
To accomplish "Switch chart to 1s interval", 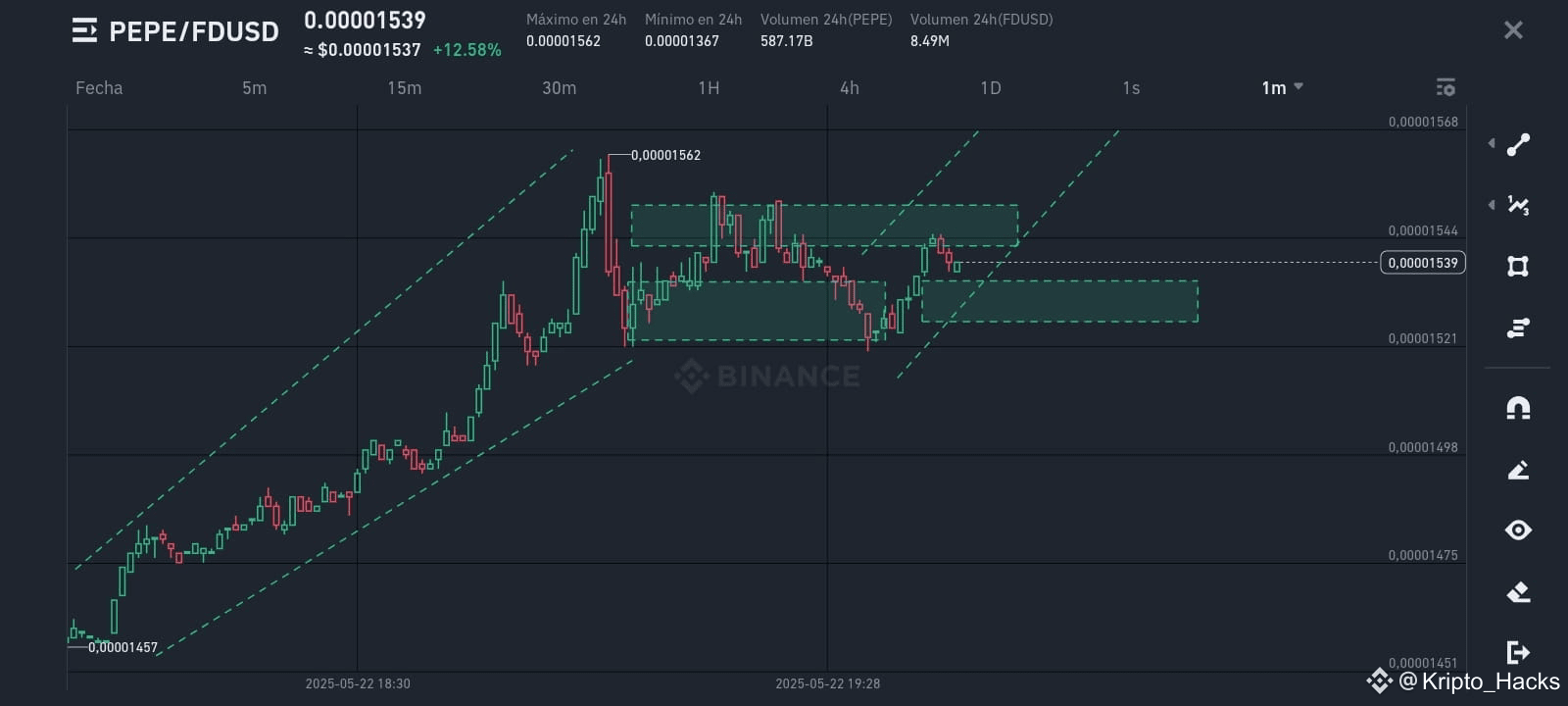I will [1131, 87].
